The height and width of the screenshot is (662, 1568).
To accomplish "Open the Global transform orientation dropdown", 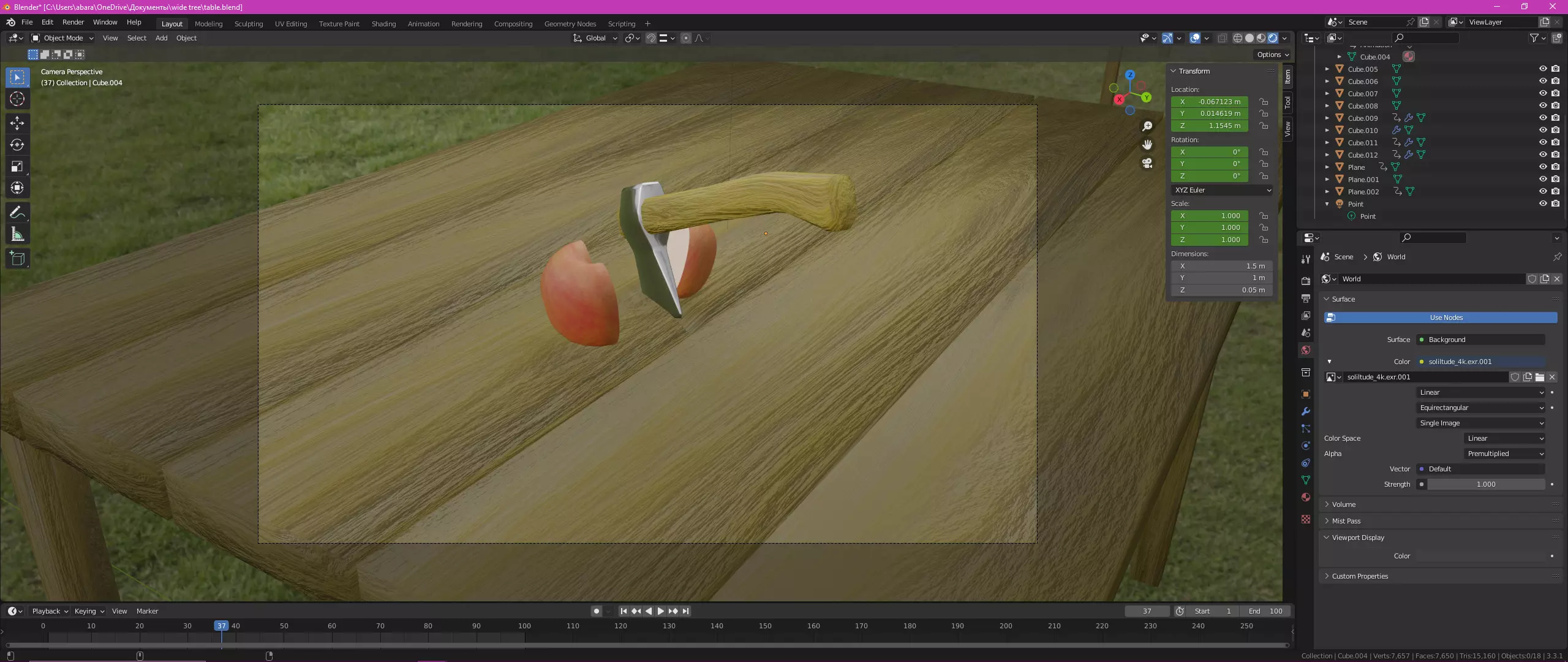I will click(595, 38).
